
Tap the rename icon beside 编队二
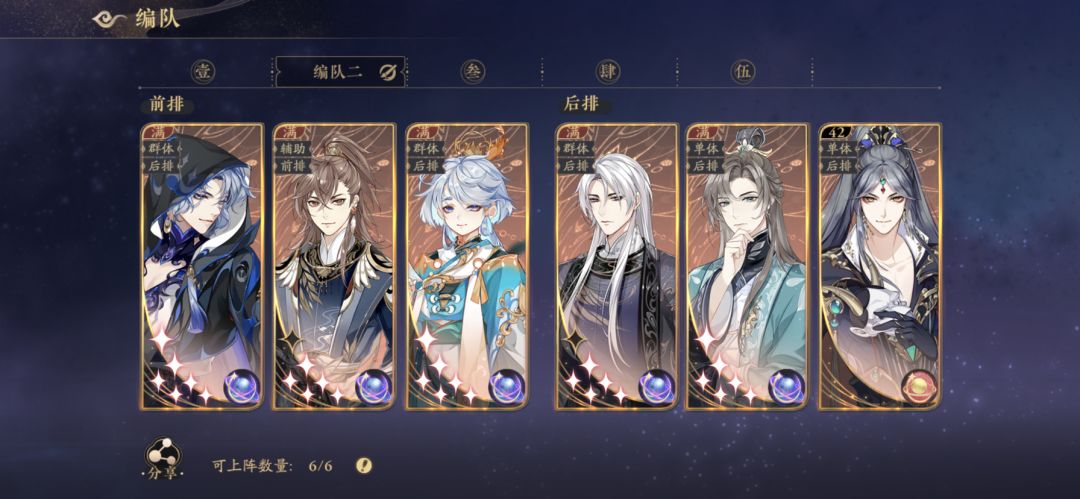(x=388, y=72)
